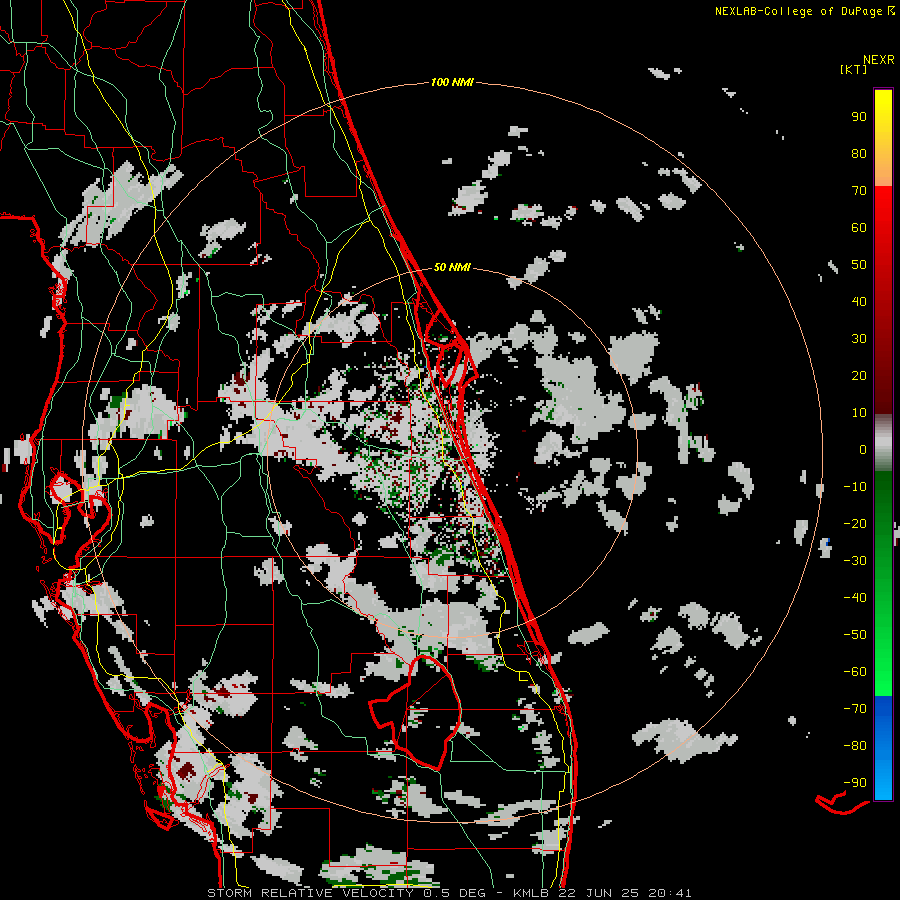
Task: Click the KT units label above the color scale
Action: coord(854,69)
